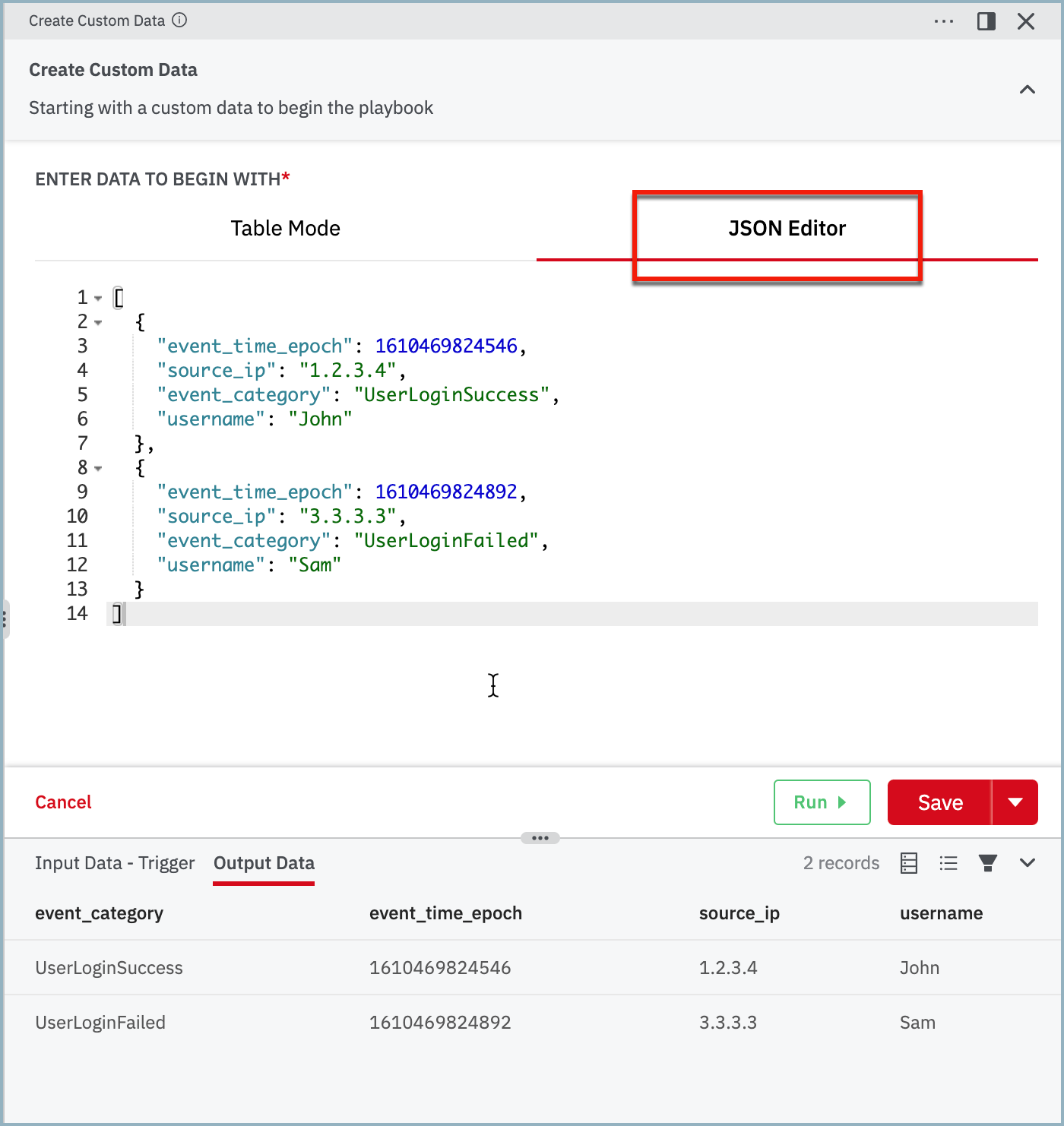Select the UserLoginFailed cell

pos(100,1023)
